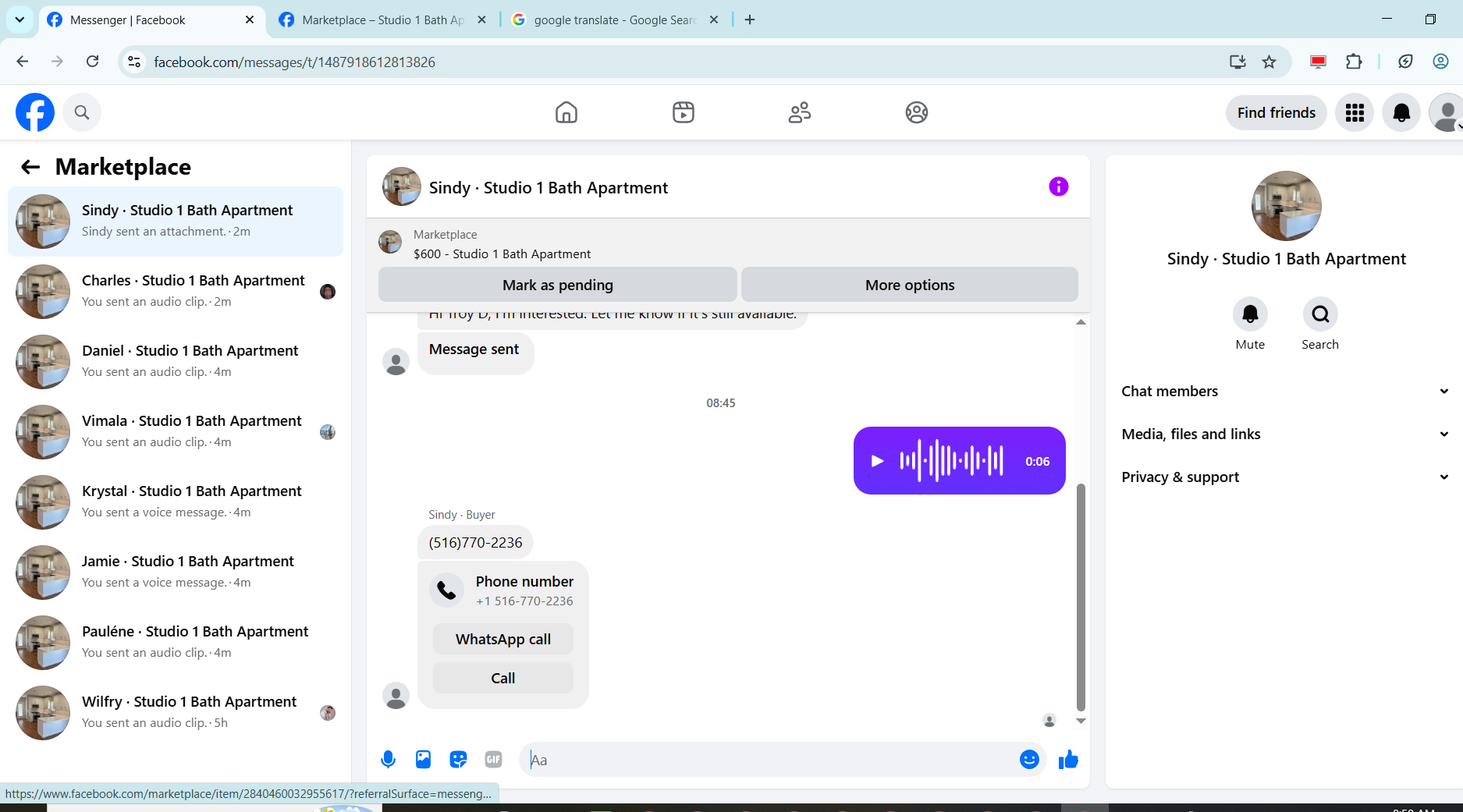Open Sindy's conversation in the chat list
The height and width of the screenshot is (812, 1463).
point(176,221)
